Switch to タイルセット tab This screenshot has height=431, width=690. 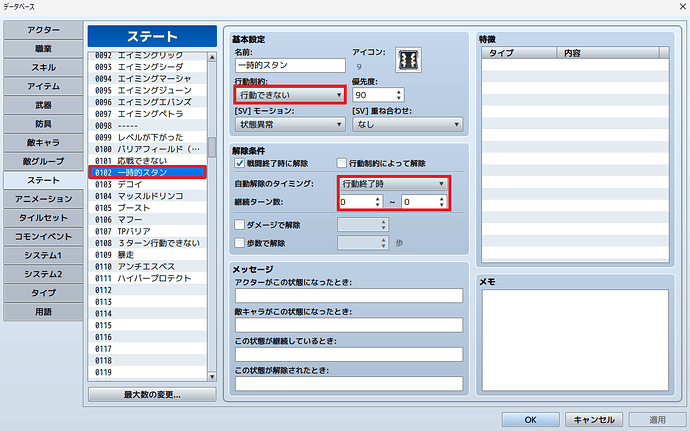43,218
